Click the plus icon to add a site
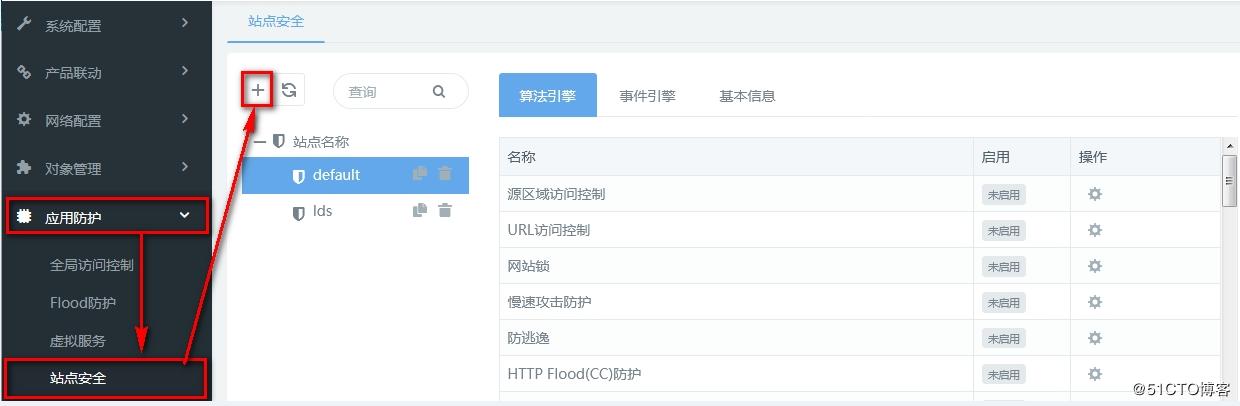1240x406 pixels. [258, 90]
